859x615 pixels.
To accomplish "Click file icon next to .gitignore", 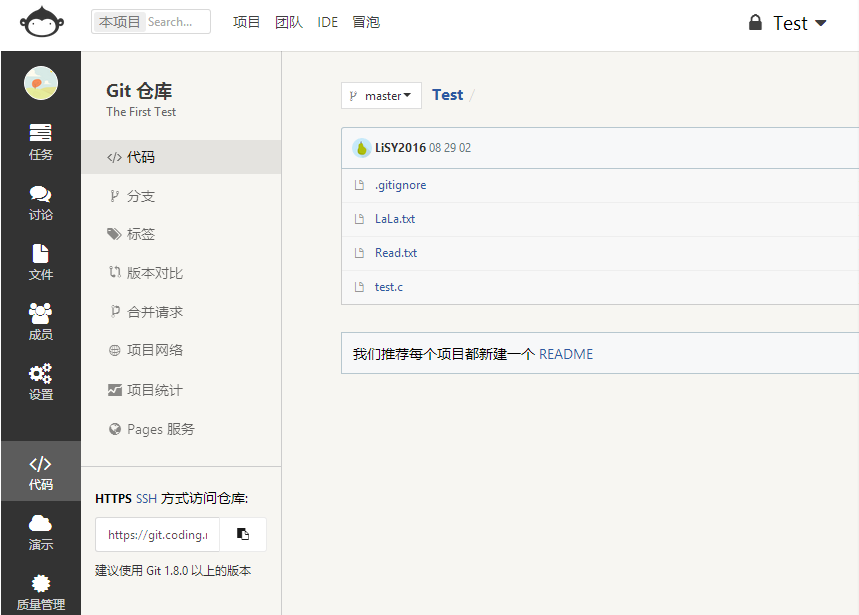I will point(359,185).
